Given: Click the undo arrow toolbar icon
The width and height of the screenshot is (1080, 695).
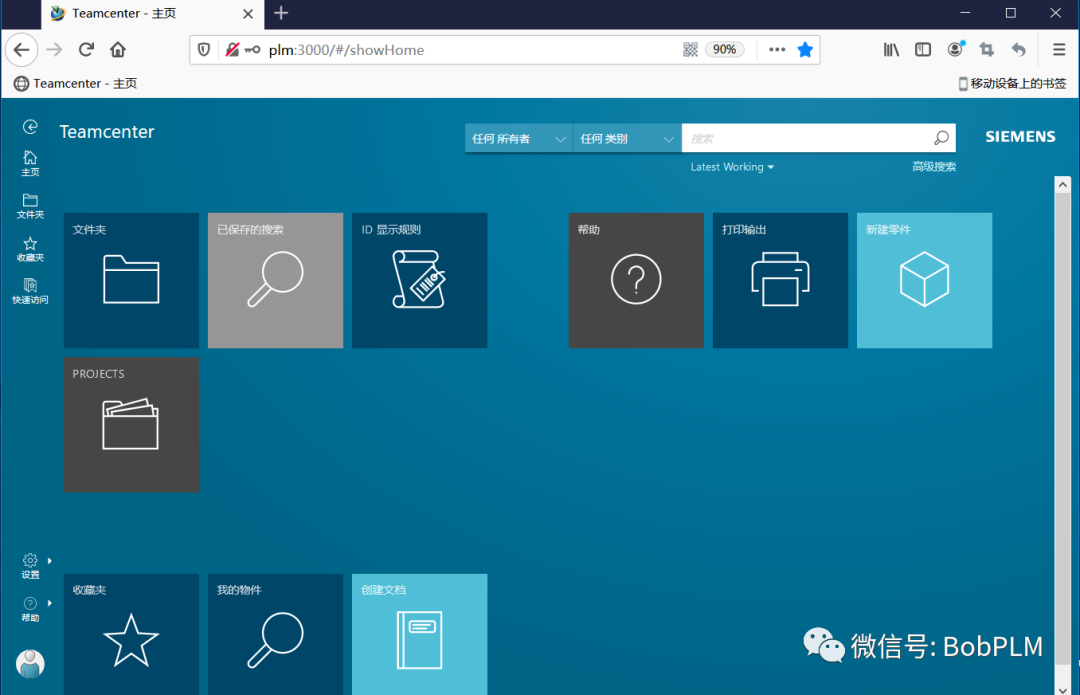Looking at the screenshot, I should tap(1019, 50).
